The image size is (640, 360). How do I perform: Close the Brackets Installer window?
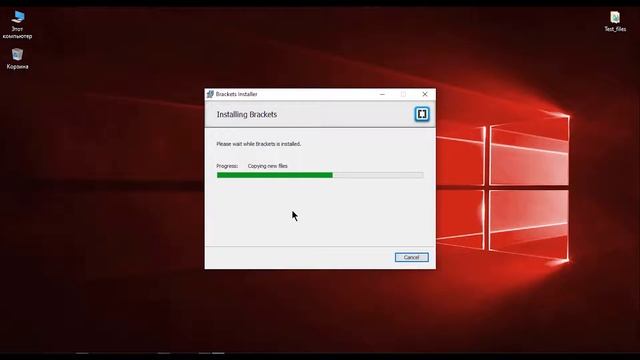click(x=425, y=94)
